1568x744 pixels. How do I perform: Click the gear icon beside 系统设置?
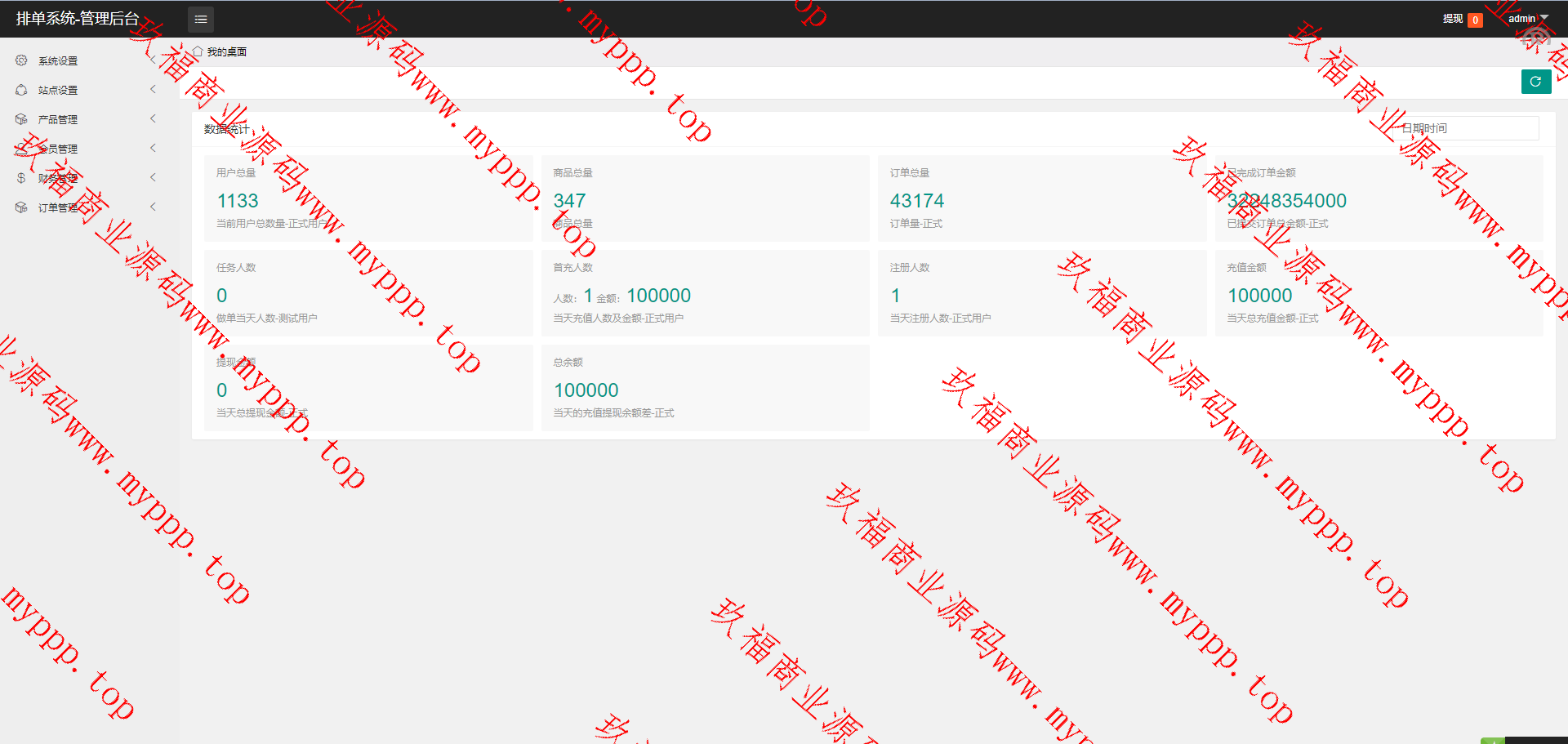pyautogui.click(x=21, y=60)
